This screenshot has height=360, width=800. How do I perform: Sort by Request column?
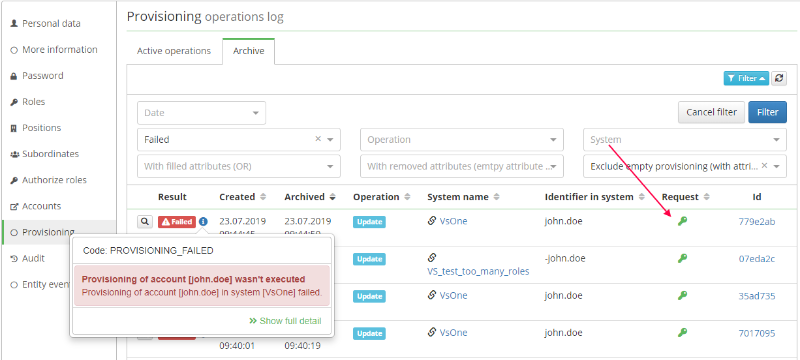(x=686, y=197)
